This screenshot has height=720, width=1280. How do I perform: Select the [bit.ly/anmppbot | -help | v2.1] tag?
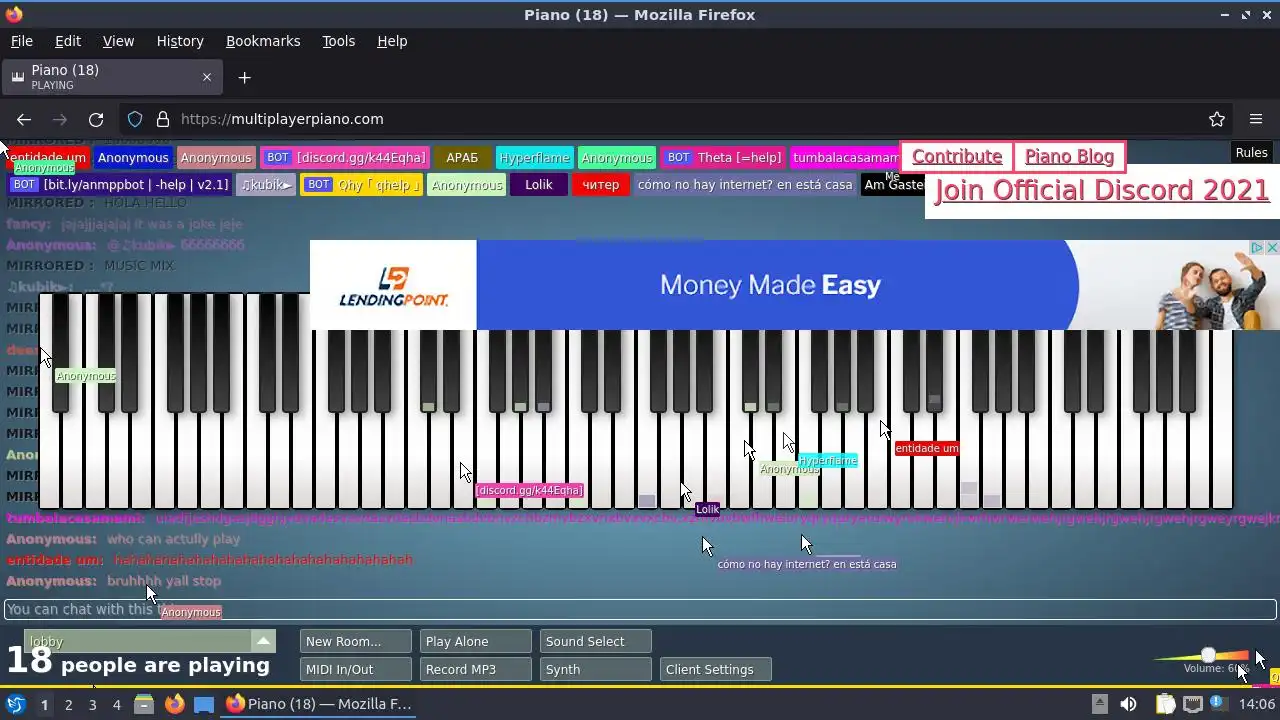pyautogui.click(x=120, y=185)
